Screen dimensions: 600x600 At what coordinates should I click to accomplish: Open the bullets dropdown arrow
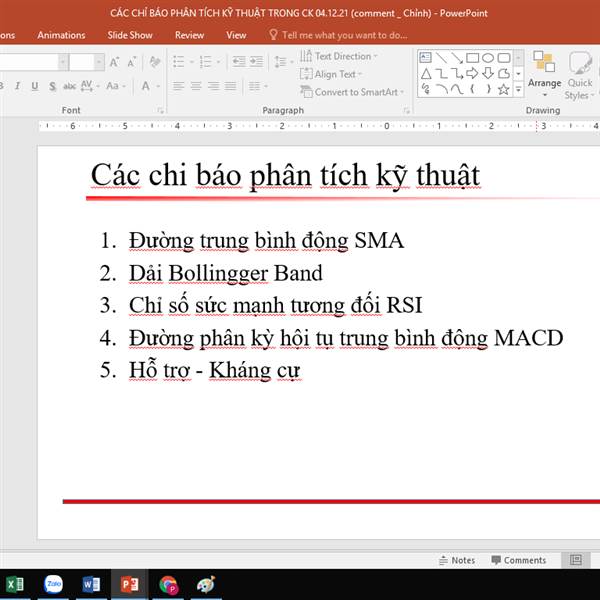point(192,62)
